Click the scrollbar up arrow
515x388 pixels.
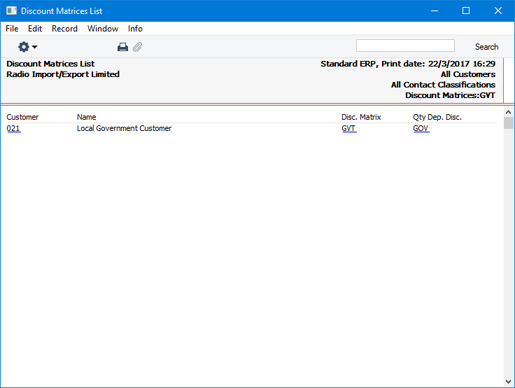508,112
